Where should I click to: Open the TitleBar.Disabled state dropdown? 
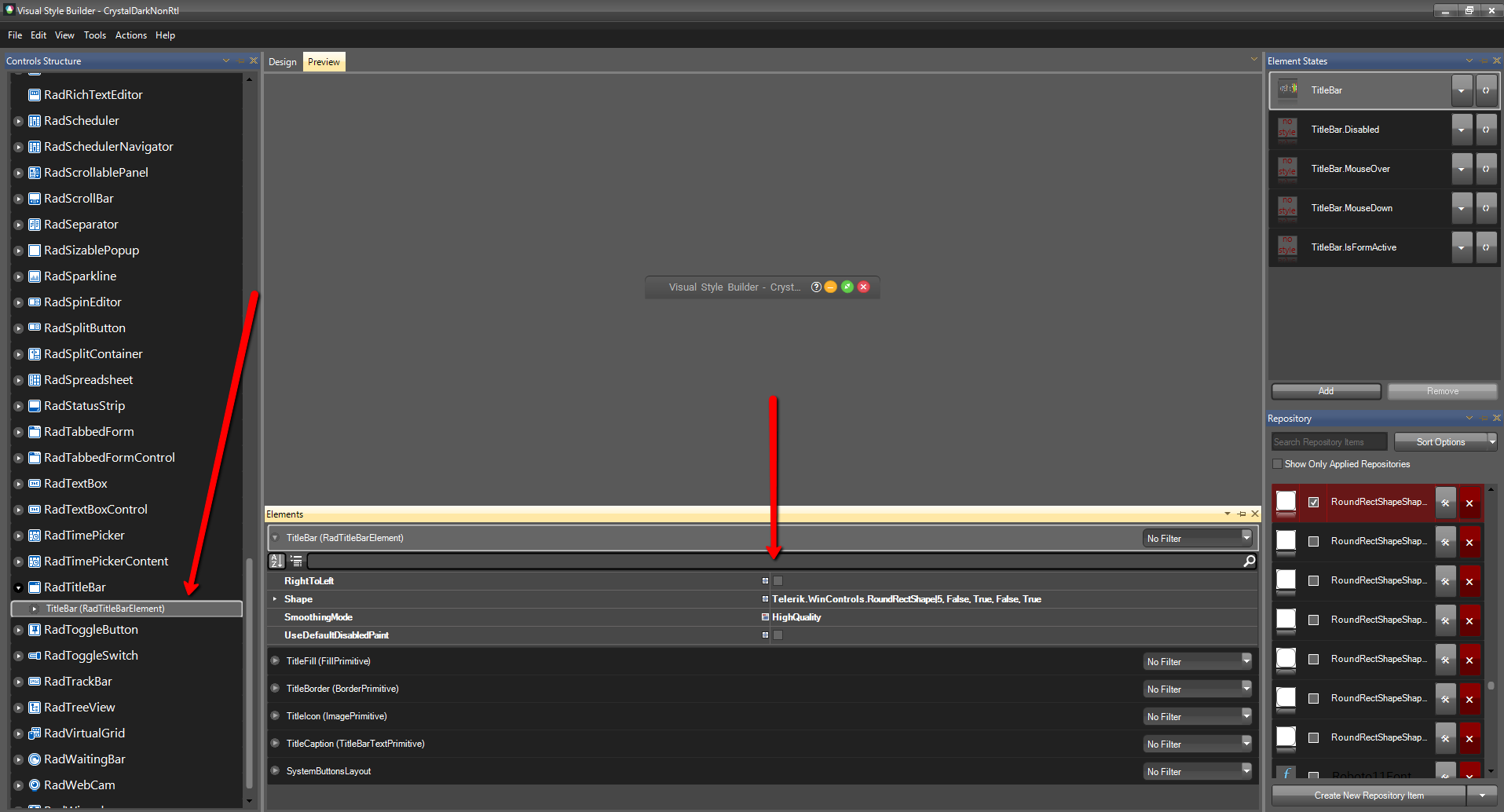1462,130
